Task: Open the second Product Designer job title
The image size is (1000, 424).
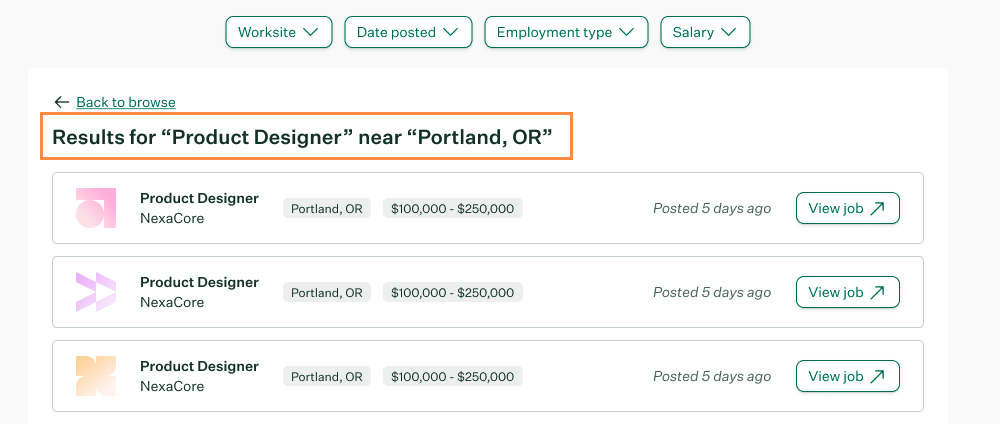Action: (x=200, y=282)
